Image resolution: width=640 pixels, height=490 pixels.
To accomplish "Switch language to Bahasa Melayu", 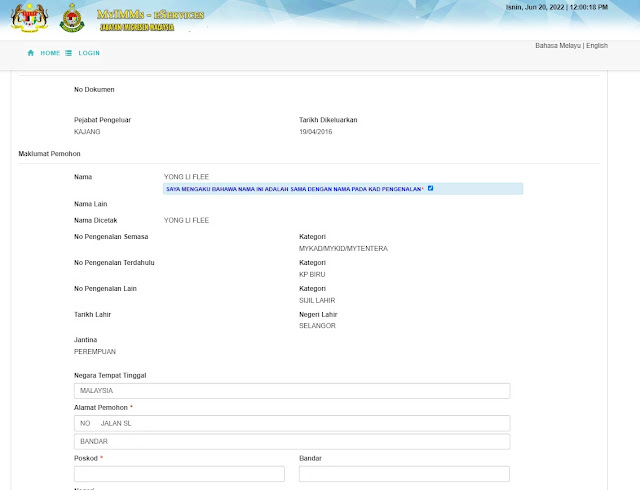I will 558,45.
